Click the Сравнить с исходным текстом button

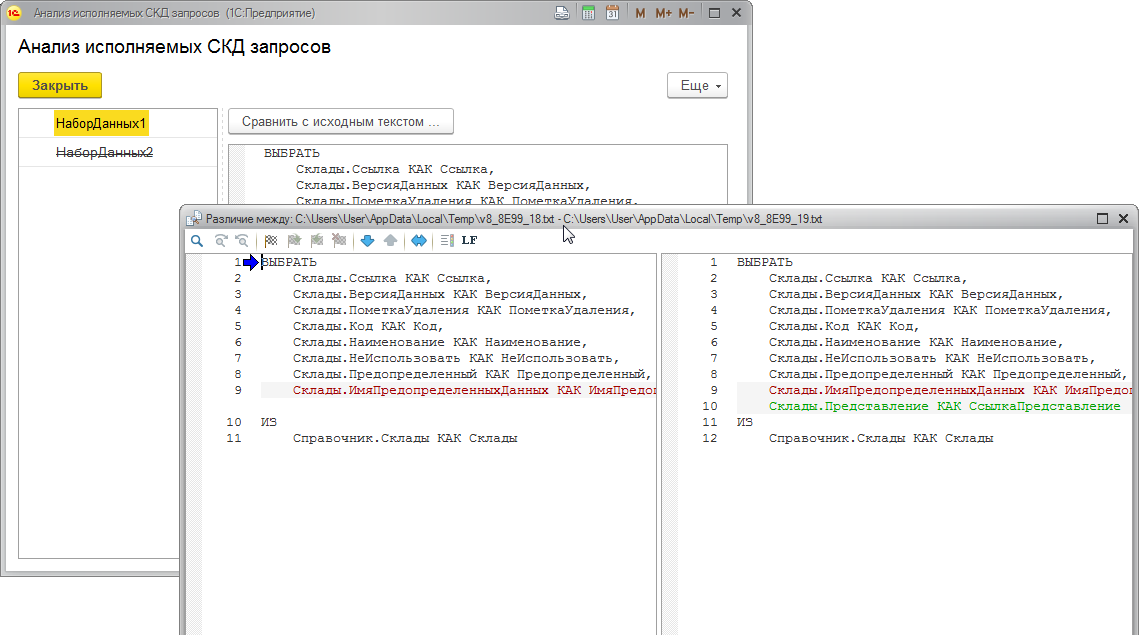341,121
